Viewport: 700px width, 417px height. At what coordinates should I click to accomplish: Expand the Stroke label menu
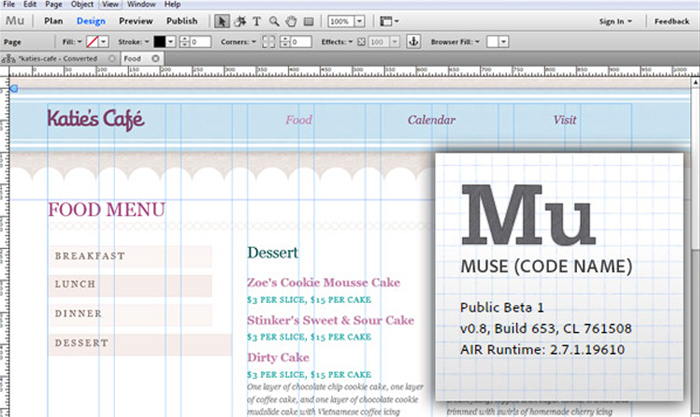tap(133, 42)
